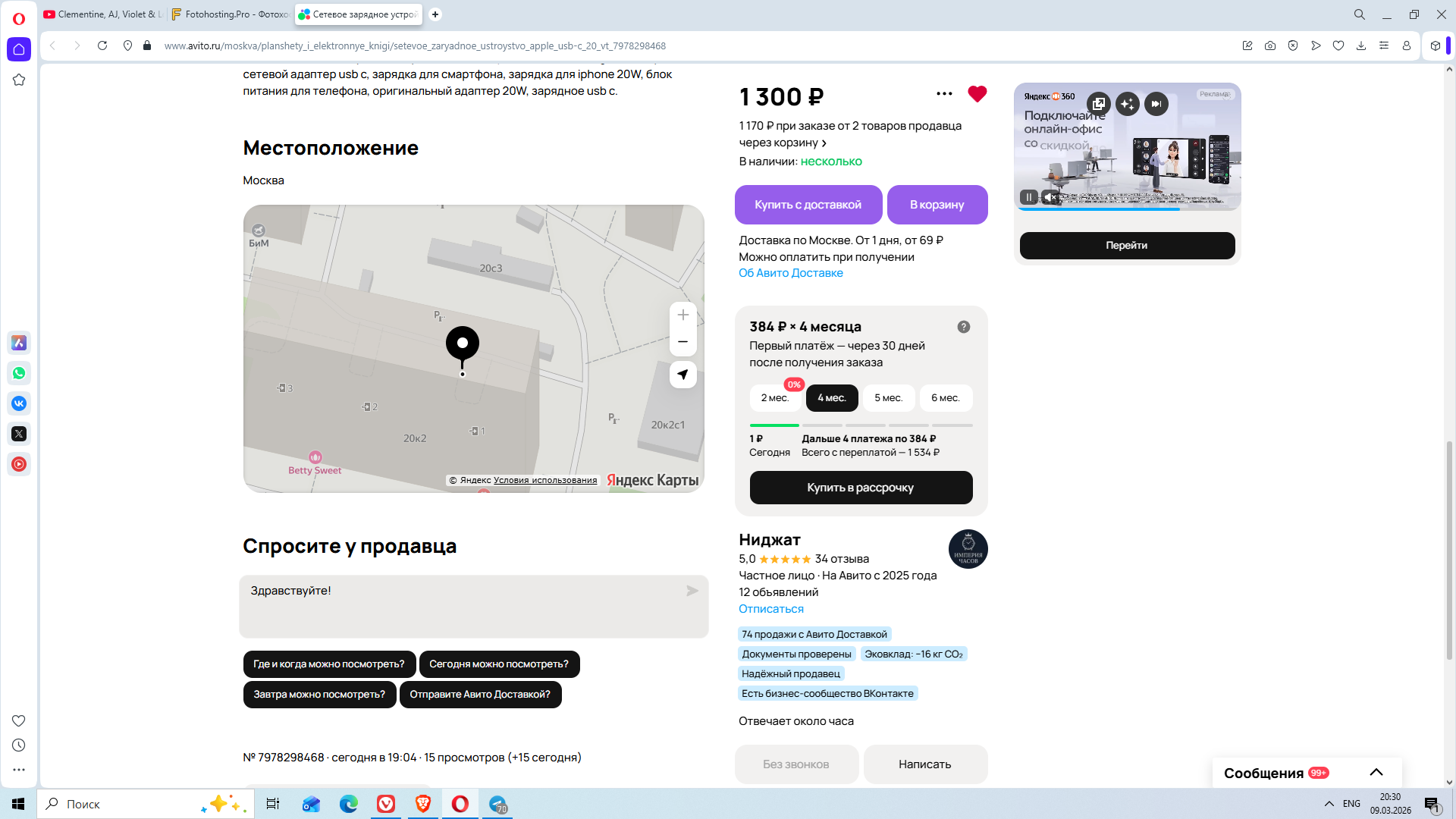Expand the cart discount details chevron

(x=824, y=143)
